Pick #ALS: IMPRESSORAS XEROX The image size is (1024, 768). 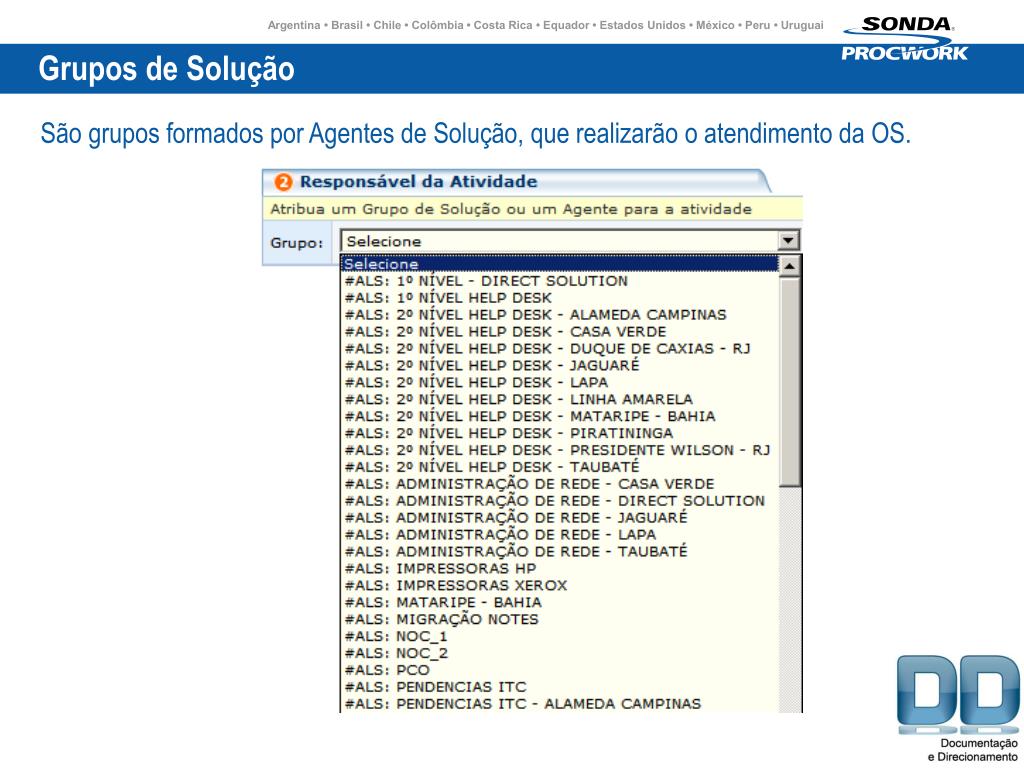[560, 586]
